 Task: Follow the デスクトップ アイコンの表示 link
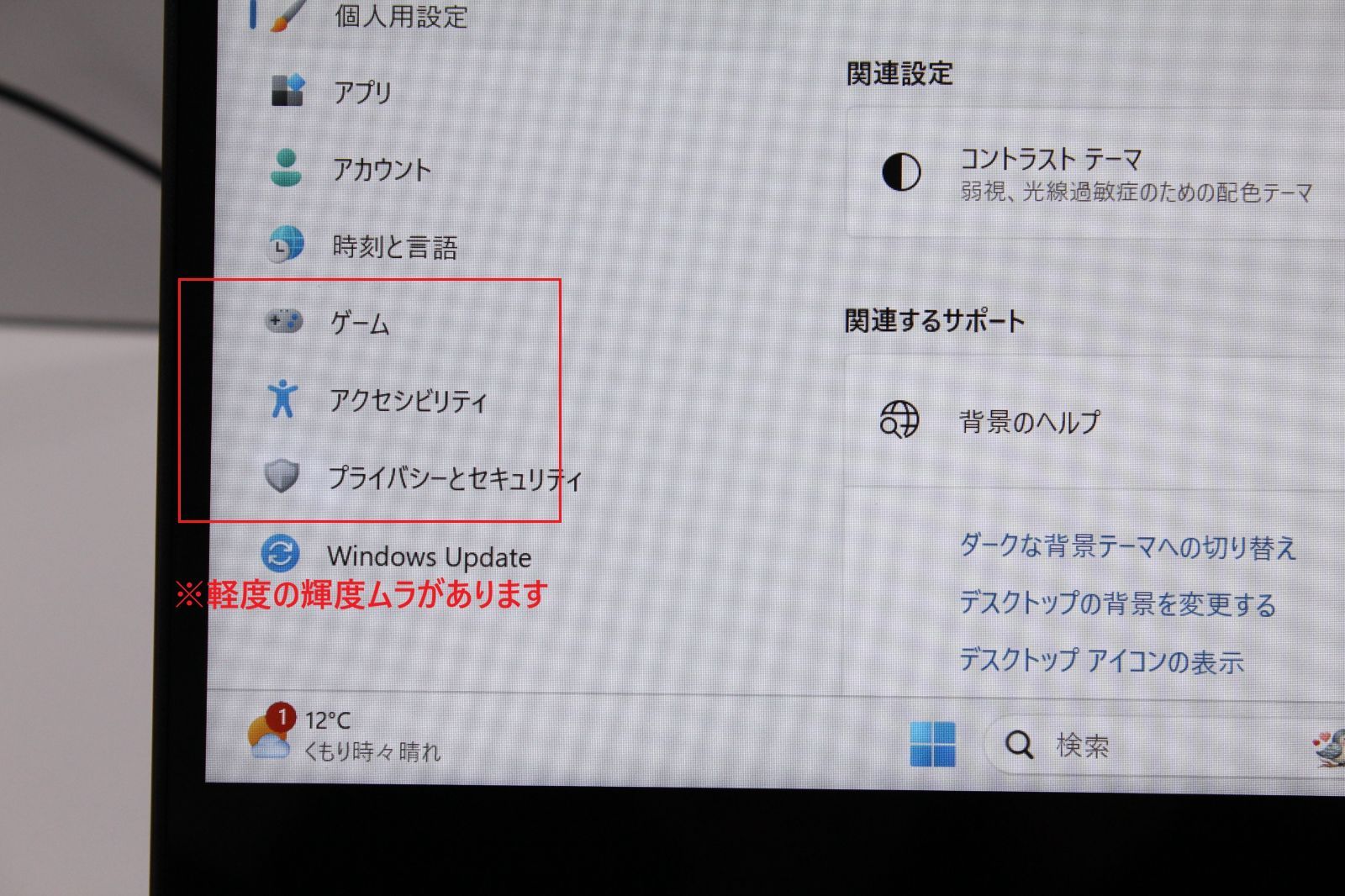pyautogui.click(x=1101, y=660)
